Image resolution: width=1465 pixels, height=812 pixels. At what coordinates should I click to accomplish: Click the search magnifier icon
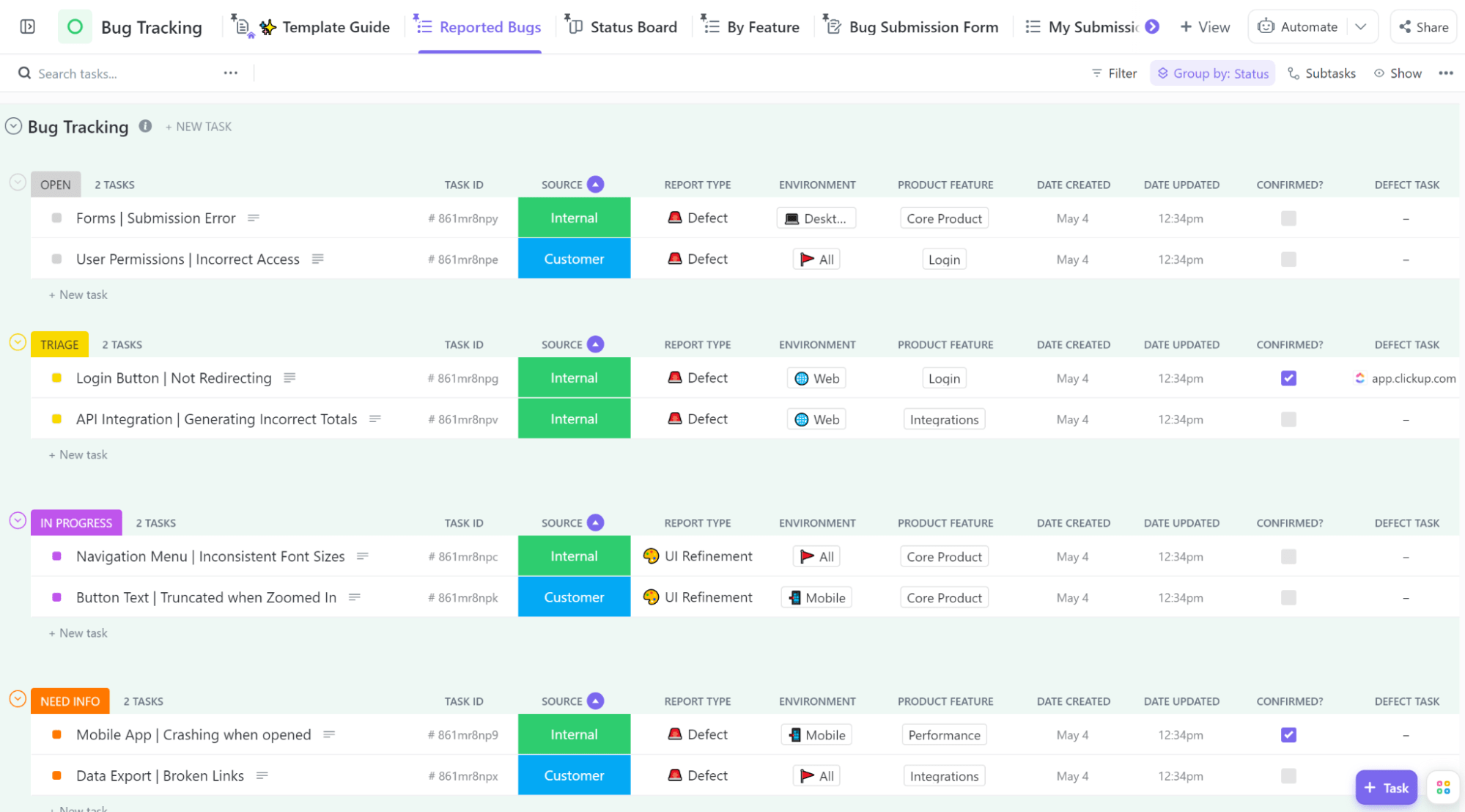24,73
